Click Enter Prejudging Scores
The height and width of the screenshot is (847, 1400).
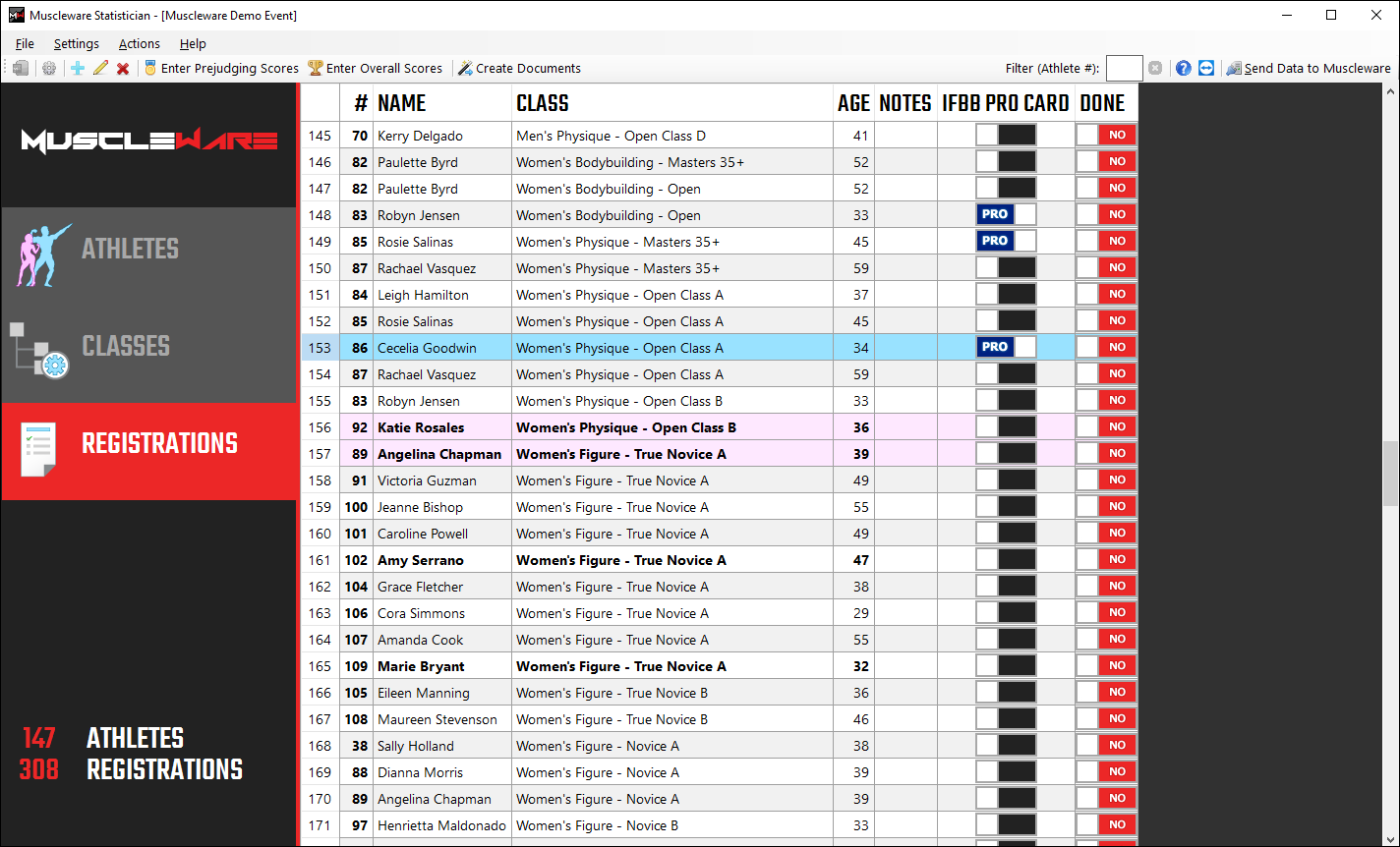(221, 68)
